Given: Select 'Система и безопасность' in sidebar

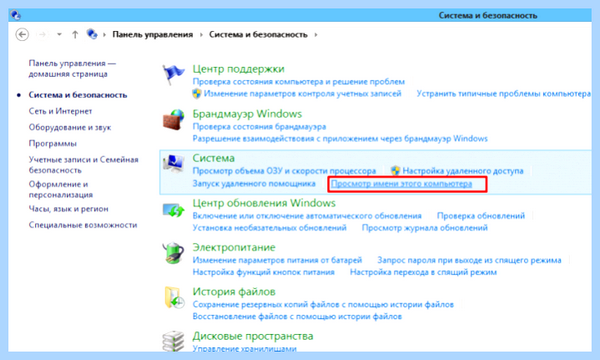Looking at the screenshot, I should coord(78,95).
